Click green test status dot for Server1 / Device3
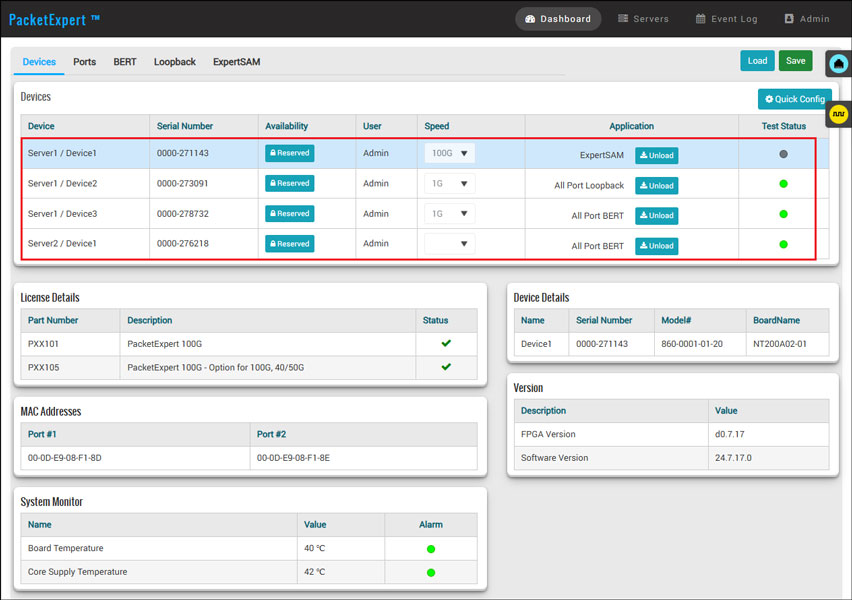852x600 pixels. pos(783,214)
